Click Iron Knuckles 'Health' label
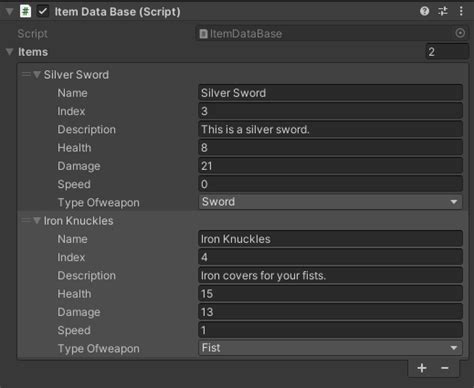 pyautogui.click(x=74, y=294)
